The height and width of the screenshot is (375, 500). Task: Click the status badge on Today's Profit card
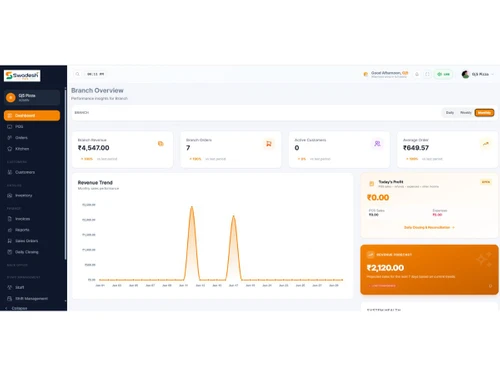pos(486,182)
